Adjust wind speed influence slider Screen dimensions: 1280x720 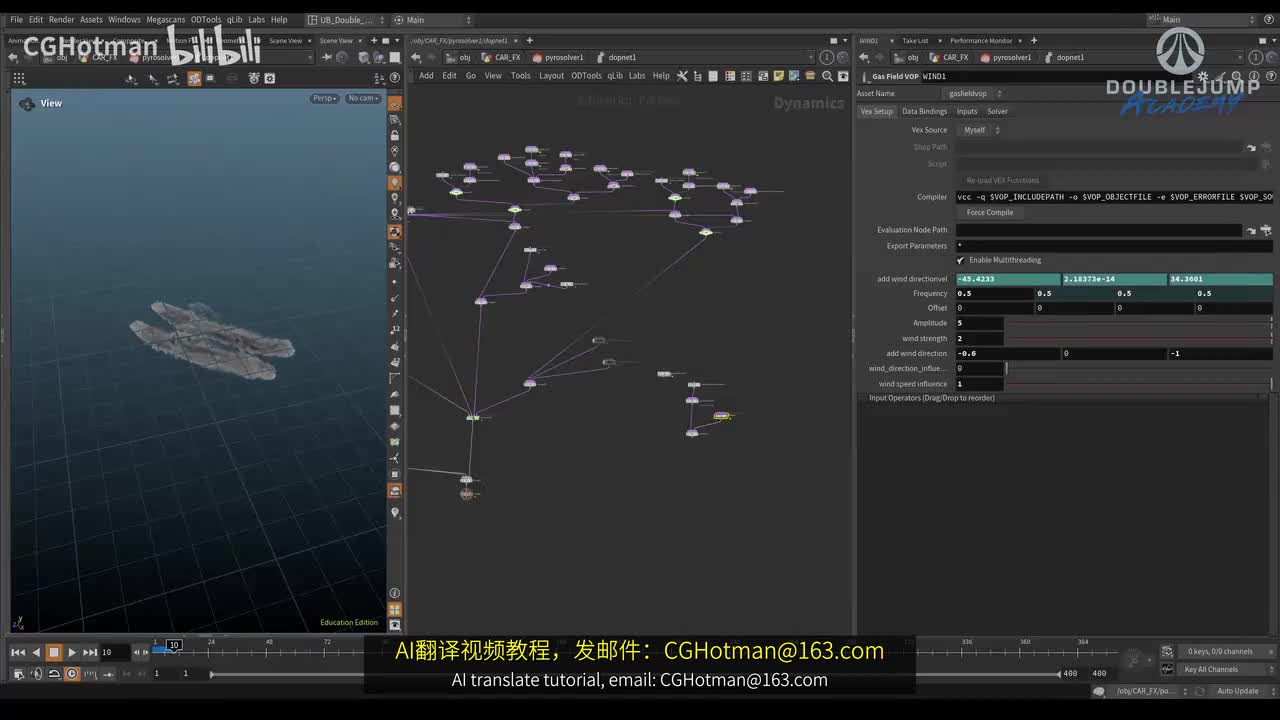[1138, 384]
